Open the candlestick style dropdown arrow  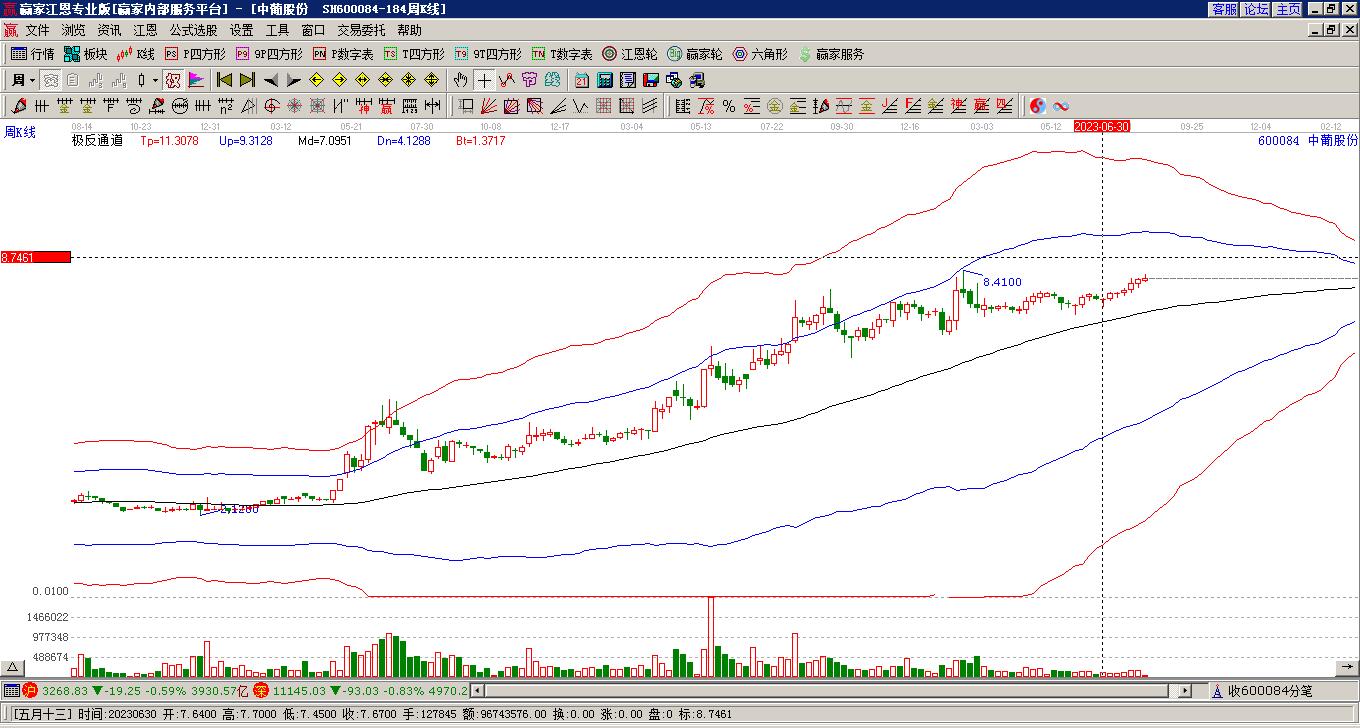[155, 80]
